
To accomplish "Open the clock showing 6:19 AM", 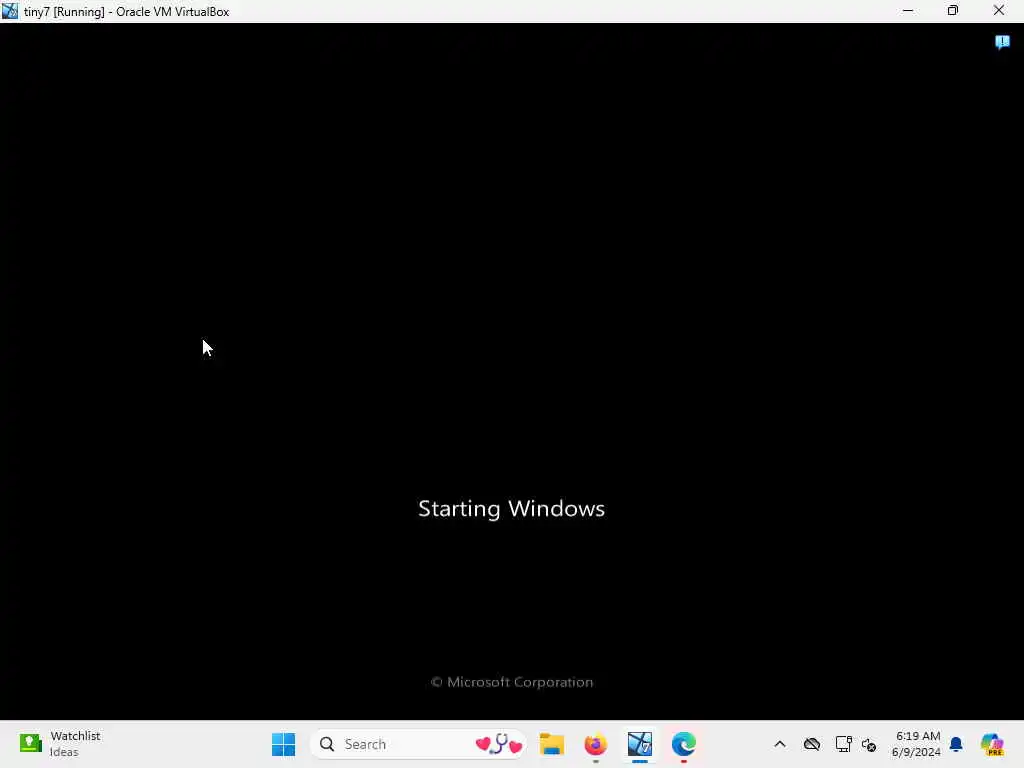I will [916, 744].
